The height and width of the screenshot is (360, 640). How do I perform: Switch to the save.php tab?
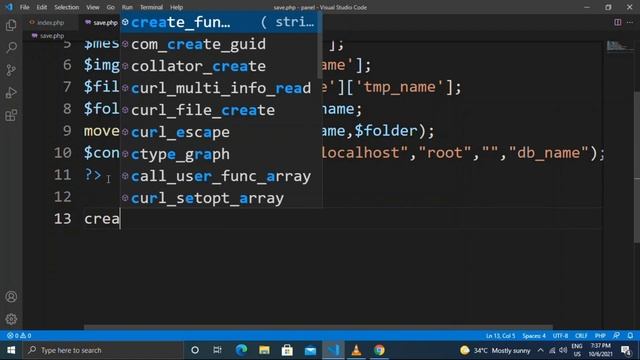(x=101, y=22)
